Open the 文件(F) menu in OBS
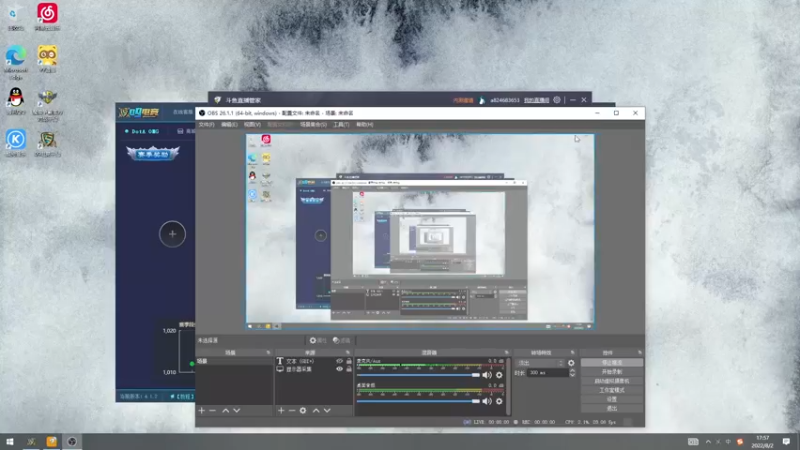 (x=206, y=124)
